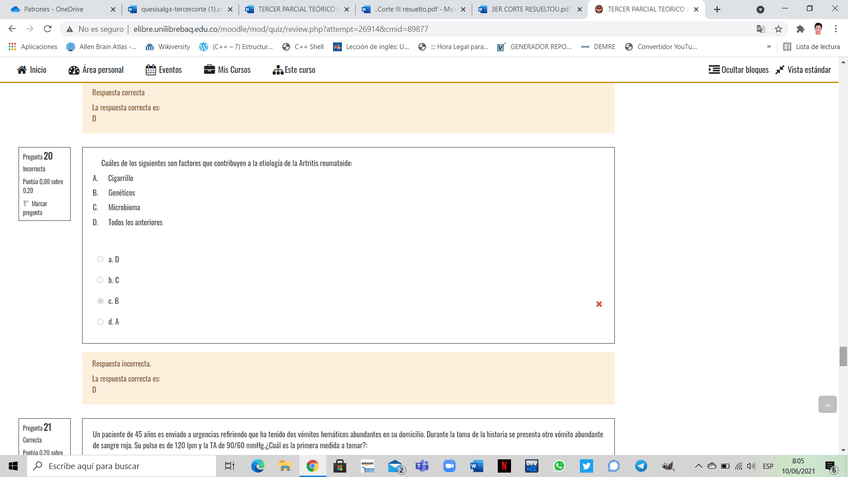This screenshot has height=477, width=848.
Task: Open a new browser tab
Action: pos(717,9)
